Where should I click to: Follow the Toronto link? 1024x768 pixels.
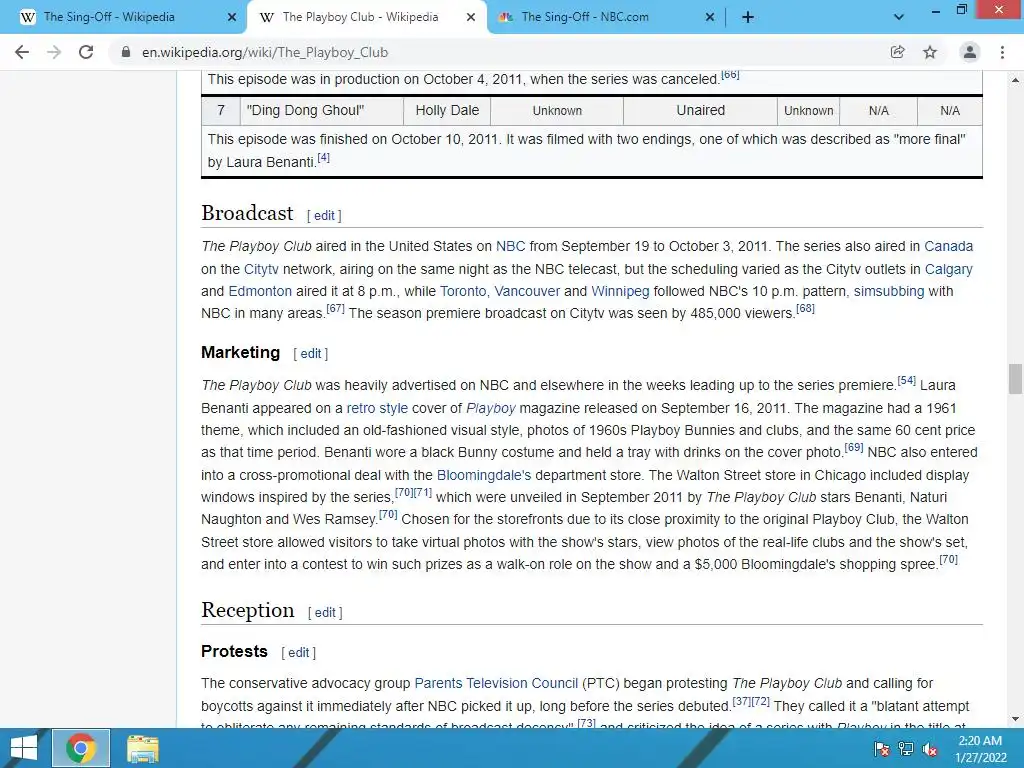point(463,291)
